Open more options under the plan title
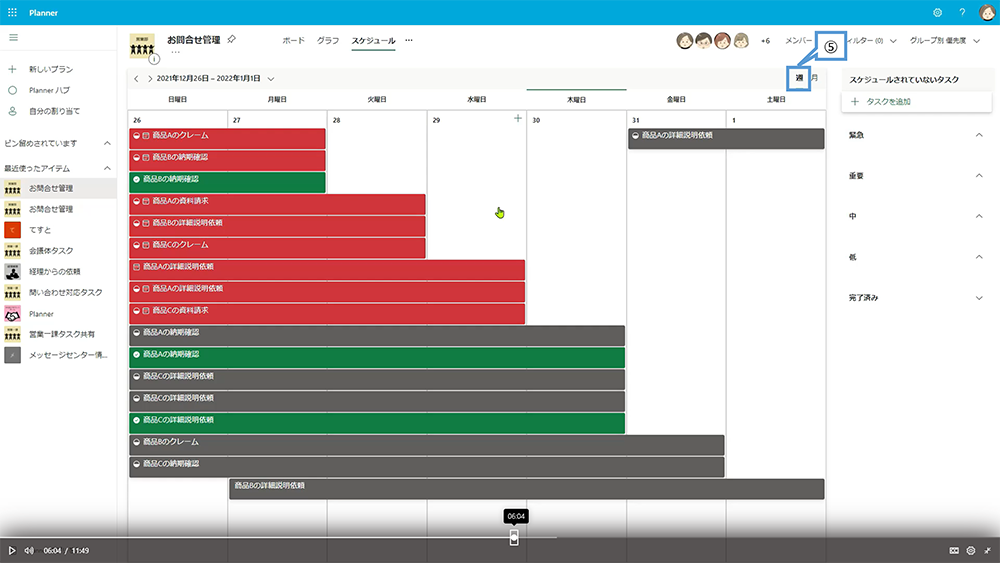The image size is (1000, 563). [x=175, y=52]
